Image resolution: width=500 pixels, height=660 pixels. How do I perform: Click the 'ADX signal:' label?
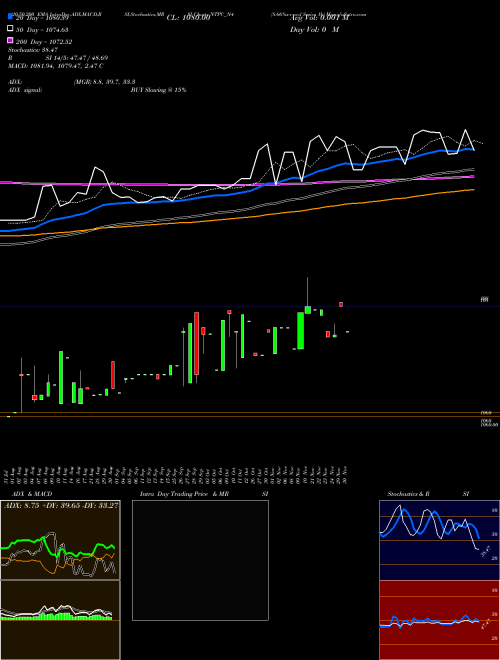tap(25, 90)
